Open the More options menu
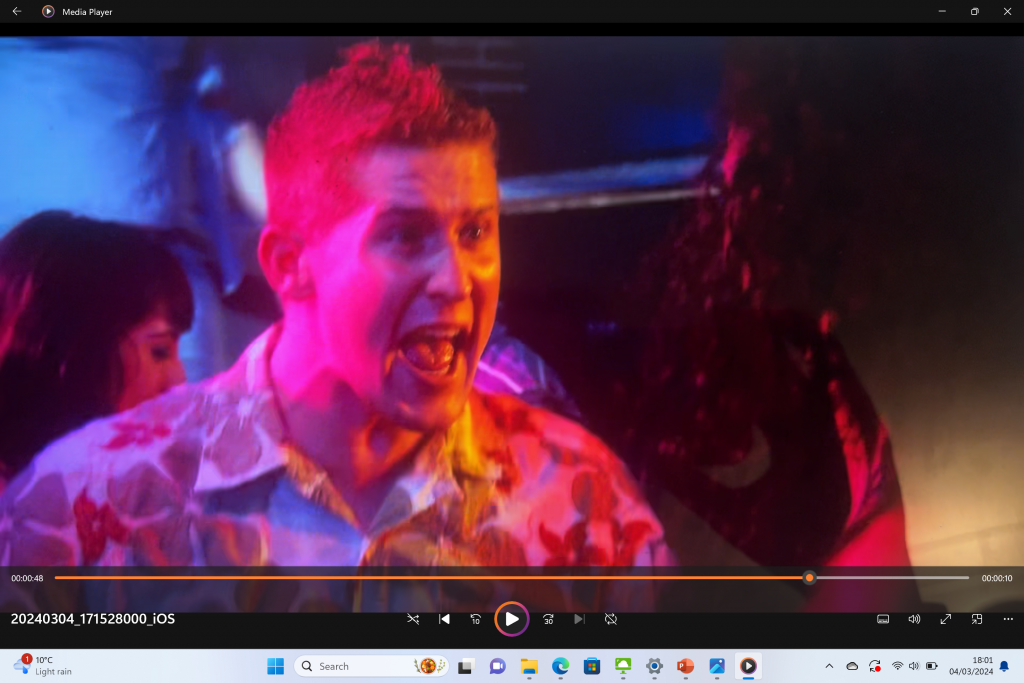 (x=1008, y=619)
